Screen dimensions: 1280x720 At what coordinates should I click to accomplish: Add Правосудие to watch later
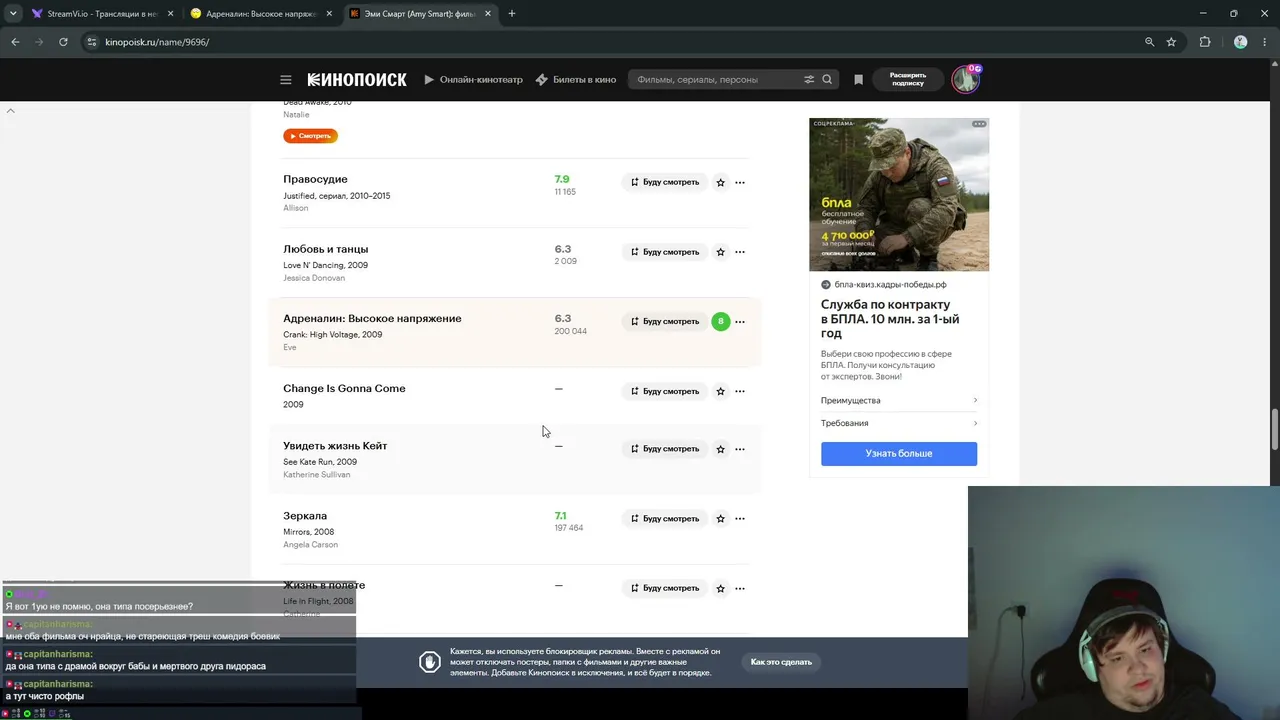pos(665,182)
